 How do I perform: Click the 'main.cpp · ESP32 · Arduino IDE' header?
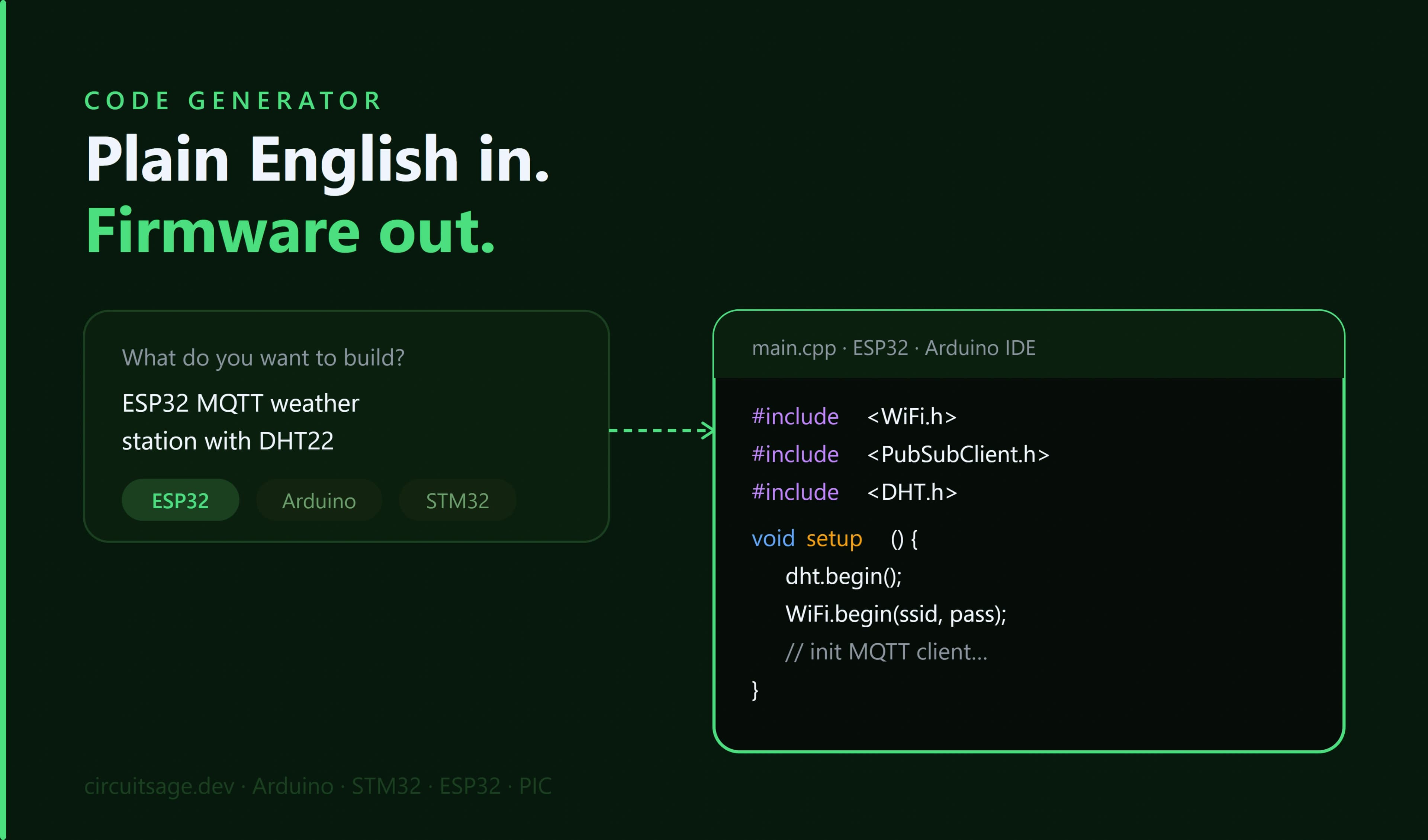tap(893, 347)
